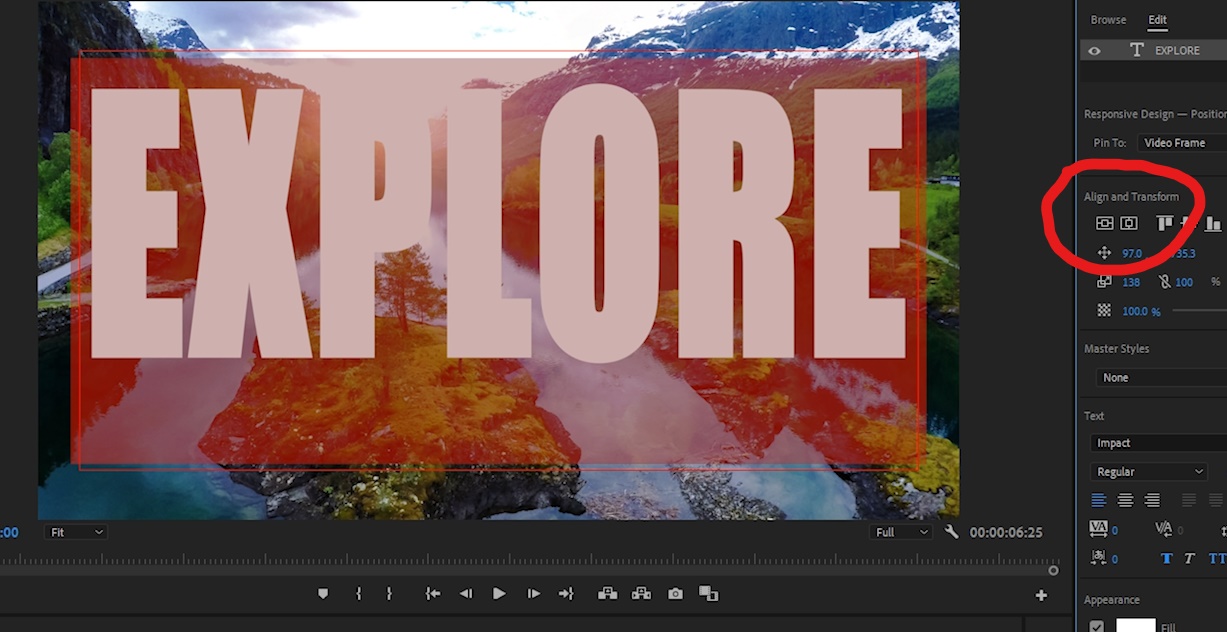Open the Impact font dropdown
Screen dimensions: 1227x632
(x=1158, y=443)
